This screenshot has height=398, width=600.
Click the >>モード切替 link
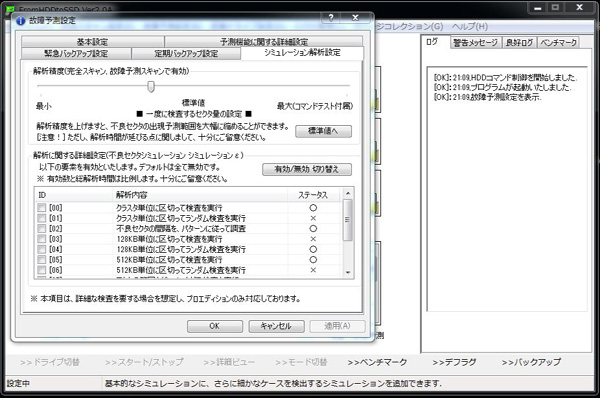(x=301, y=362)
